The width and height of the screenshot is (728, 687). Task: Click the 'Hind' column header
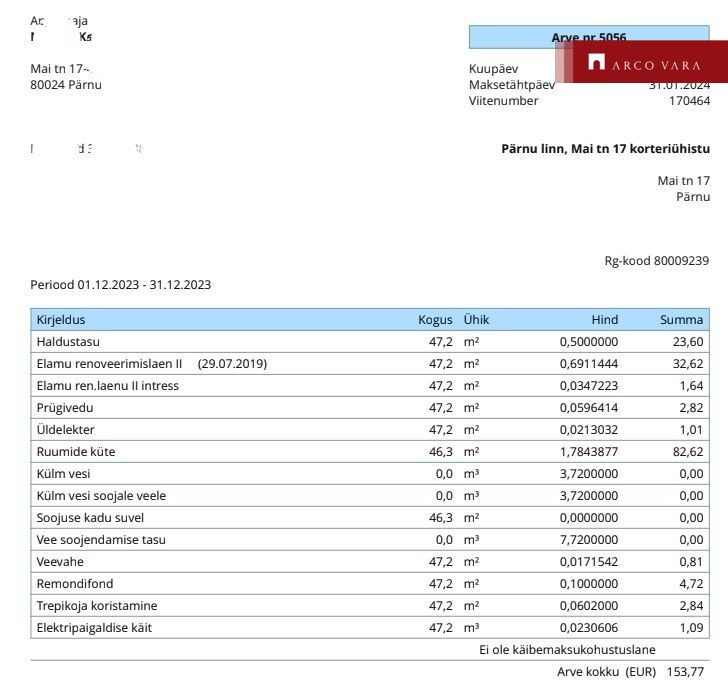point(604,320)
